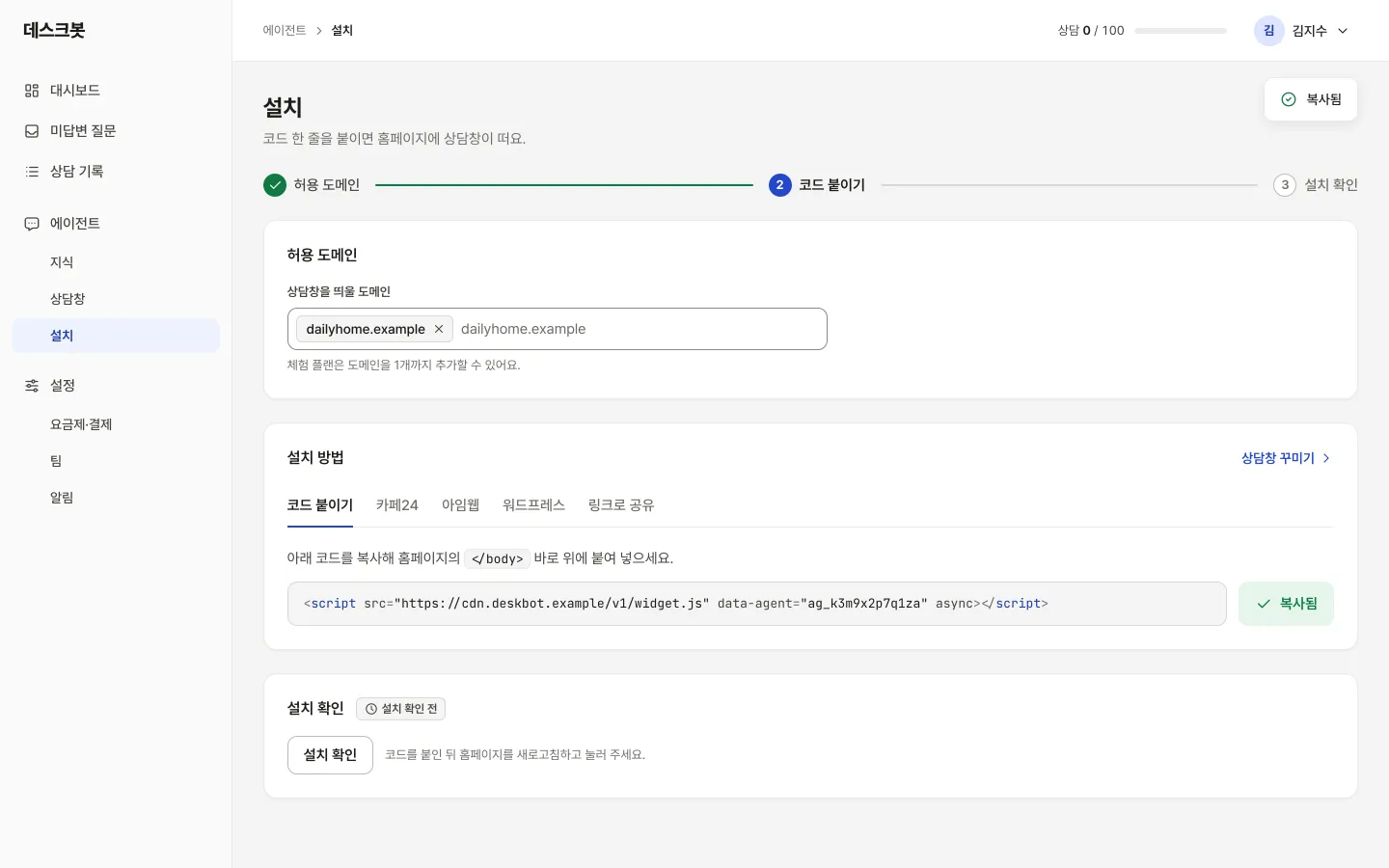Click the 설치 확인 전 status badge
Screen dimensions: 1389x868
pos(400,709)
